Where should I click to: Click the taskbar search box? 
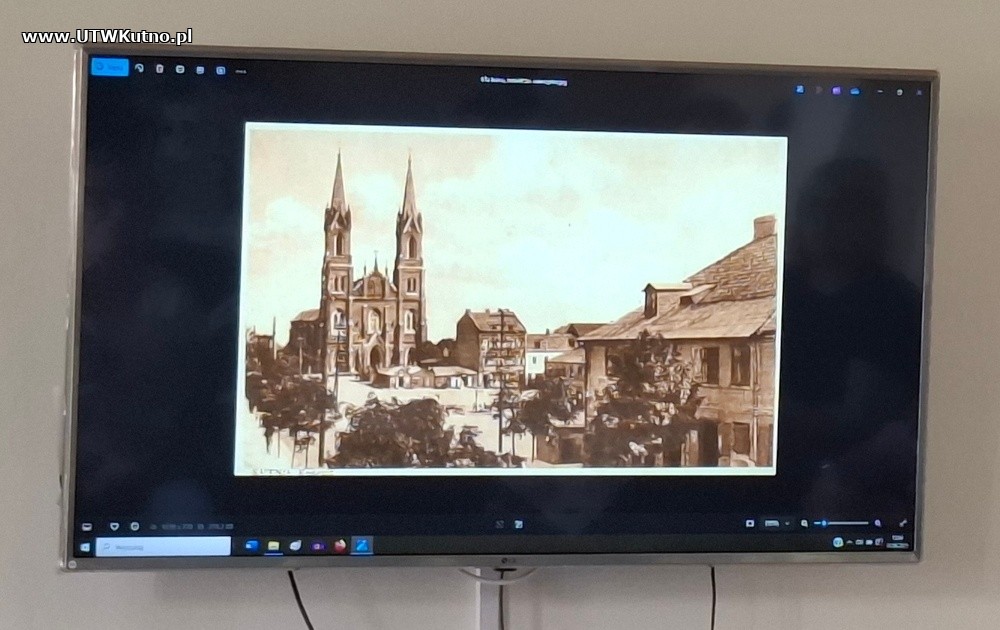[x=163, y=546]
